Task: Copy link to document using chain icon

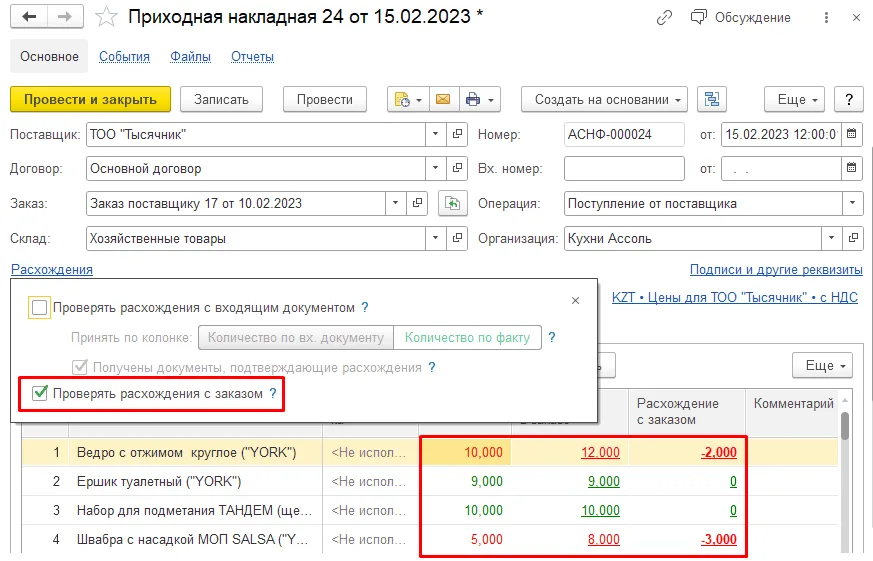Action: pyautogui.click(x=664, y=18)
